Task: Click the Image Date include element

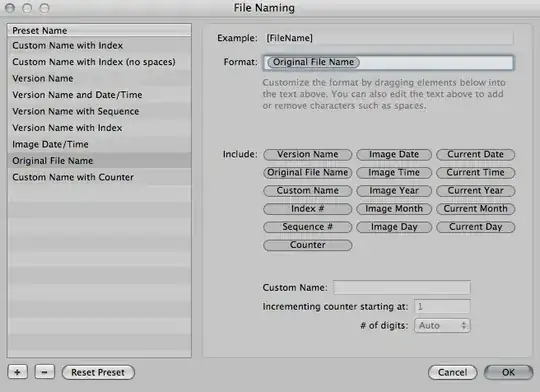Action: (x=394, y=155)
